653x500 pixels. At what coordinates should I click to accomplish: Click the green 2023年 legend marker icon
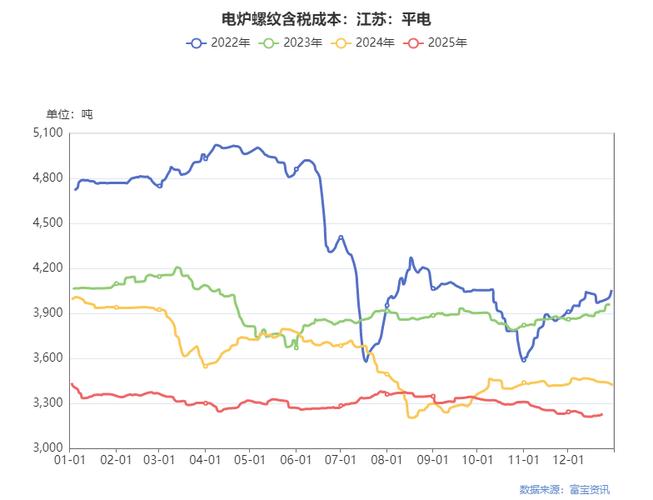(x=270, y=43)
